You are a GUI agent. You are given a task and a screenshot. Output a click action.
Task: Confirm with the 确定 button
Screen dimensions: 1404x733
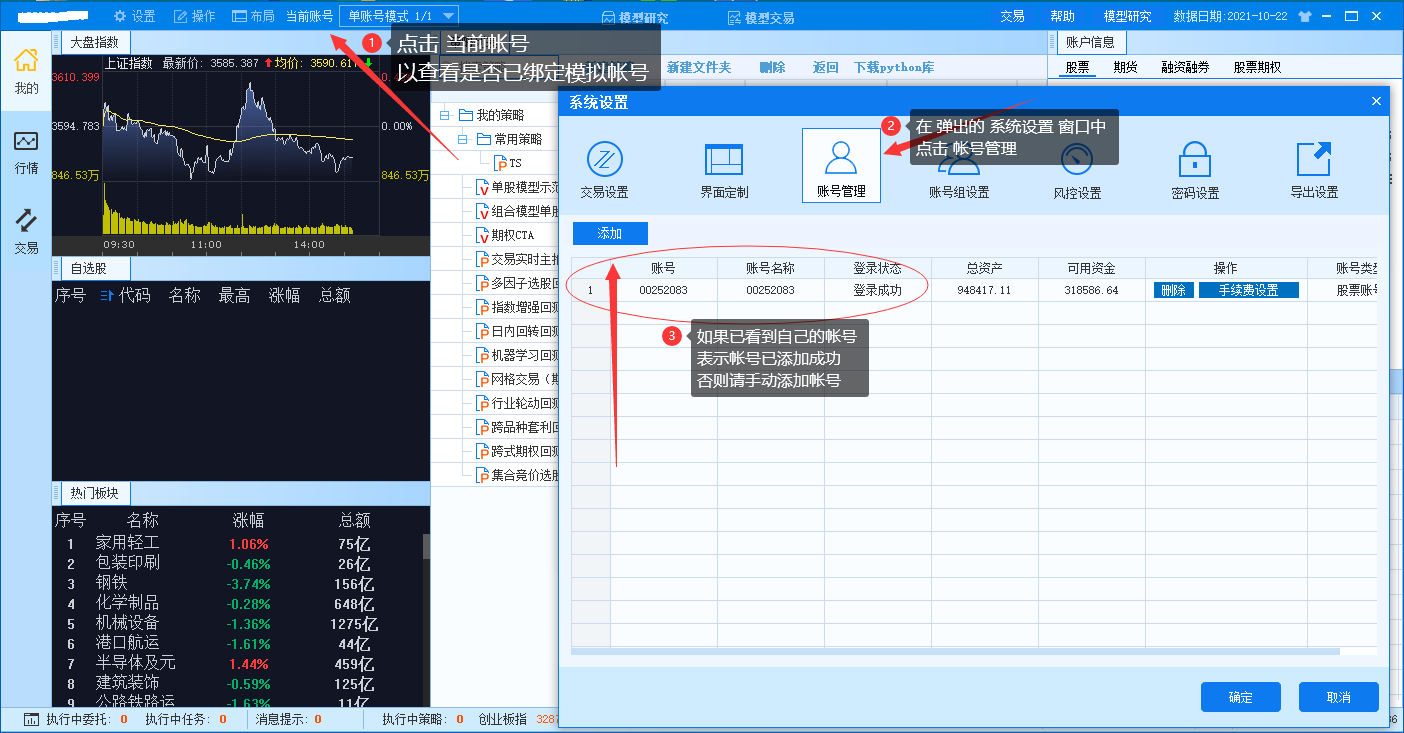1240,697
